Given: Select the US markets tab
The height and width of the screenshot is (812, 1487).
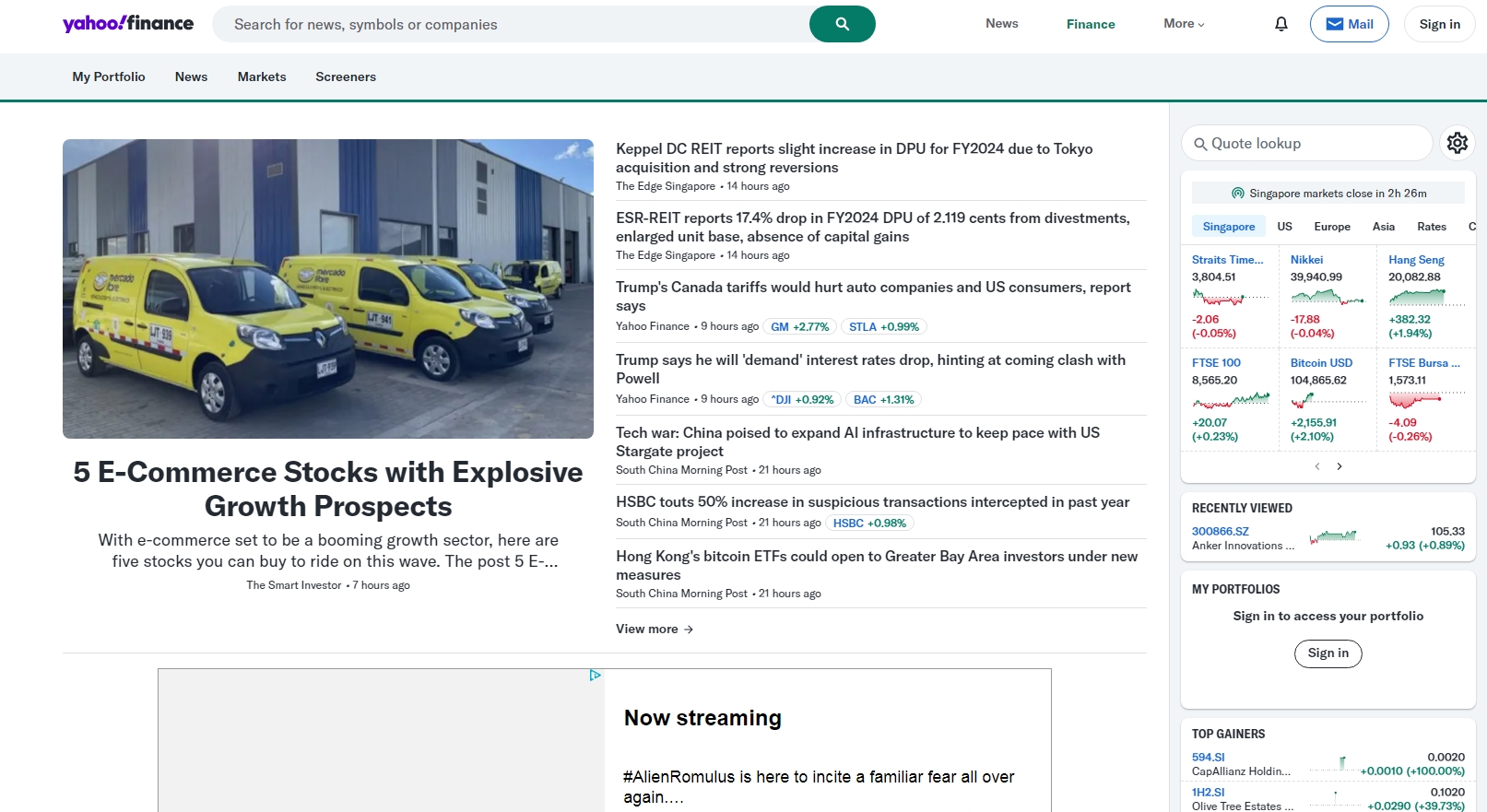Looking at the screenshot, I should [1284, 227].
